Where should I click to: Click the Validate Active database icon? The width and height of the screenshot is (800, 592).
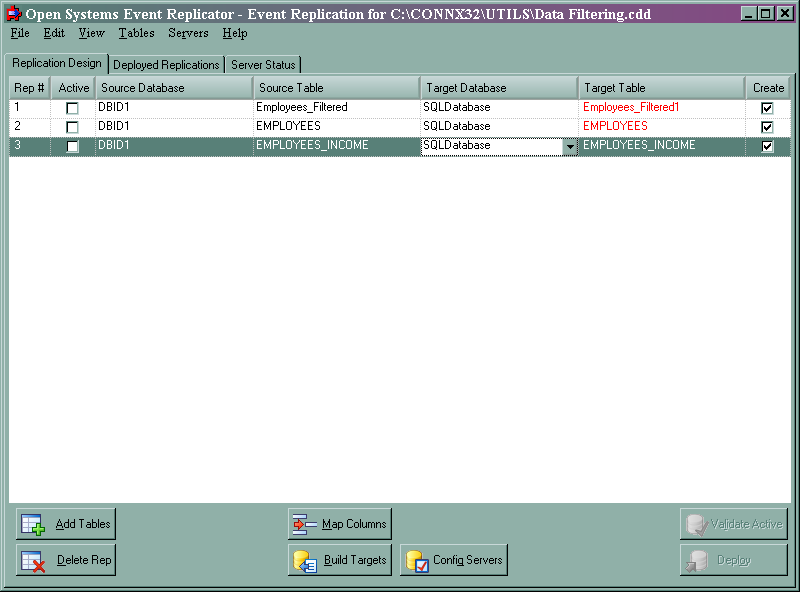(x=694, y=523)
